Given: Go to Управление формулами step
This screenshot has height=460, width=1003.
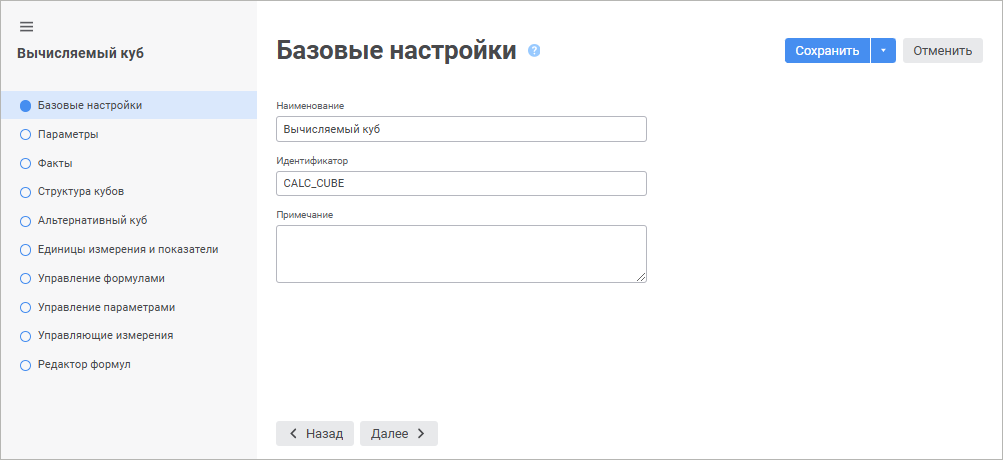Looking at the screenshot, I should (x=100, y=278).
